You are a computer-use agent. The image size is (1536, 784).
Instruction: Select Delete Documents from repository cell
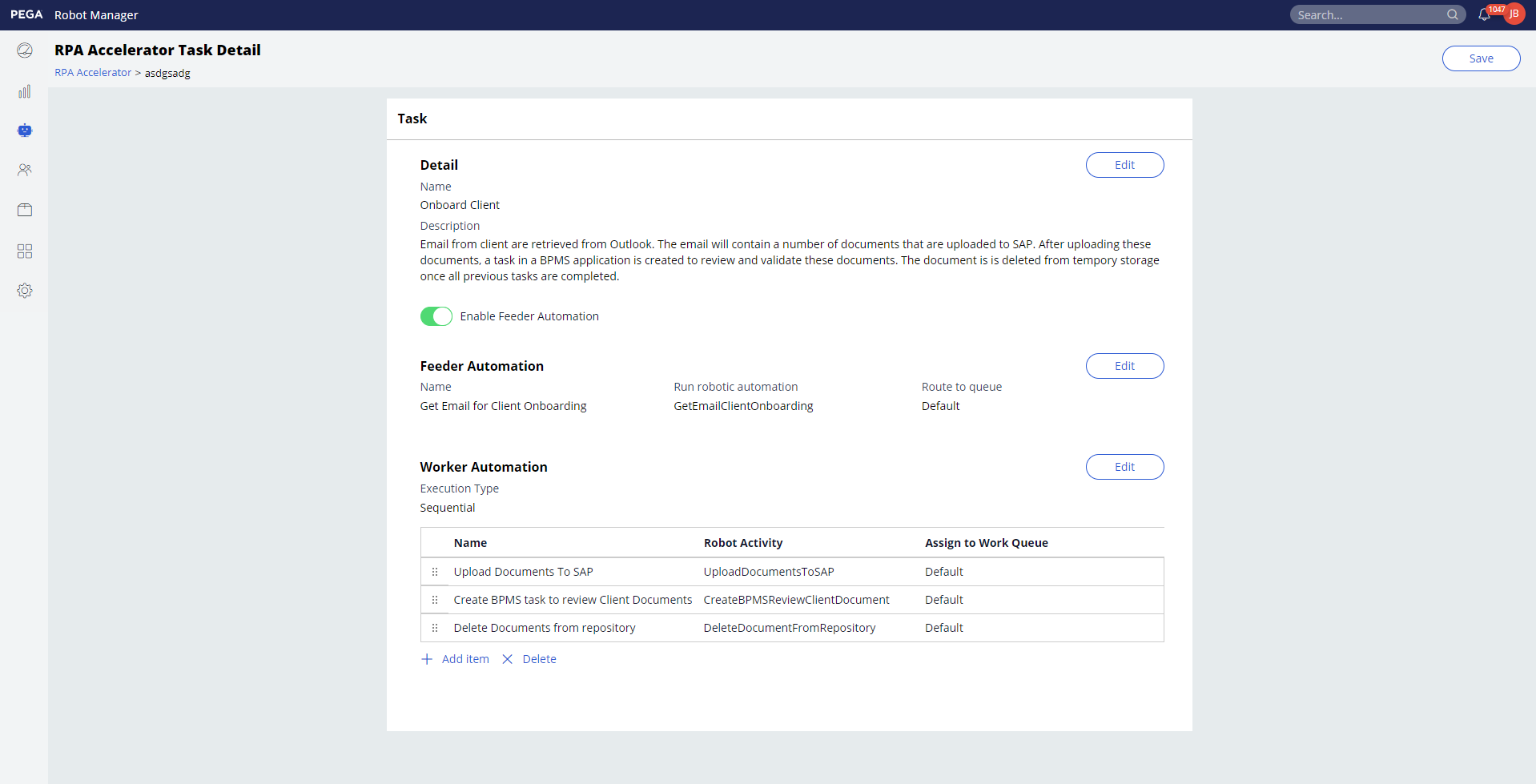click(x=545, y=628)
